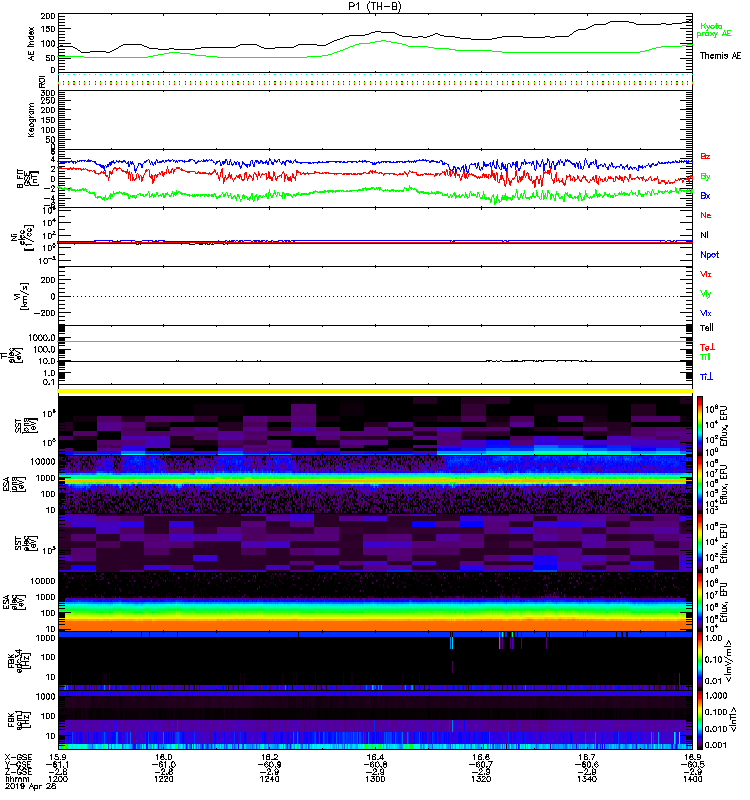Click the colorbar beside the FBK scm panel

click(x=700, y=720)
